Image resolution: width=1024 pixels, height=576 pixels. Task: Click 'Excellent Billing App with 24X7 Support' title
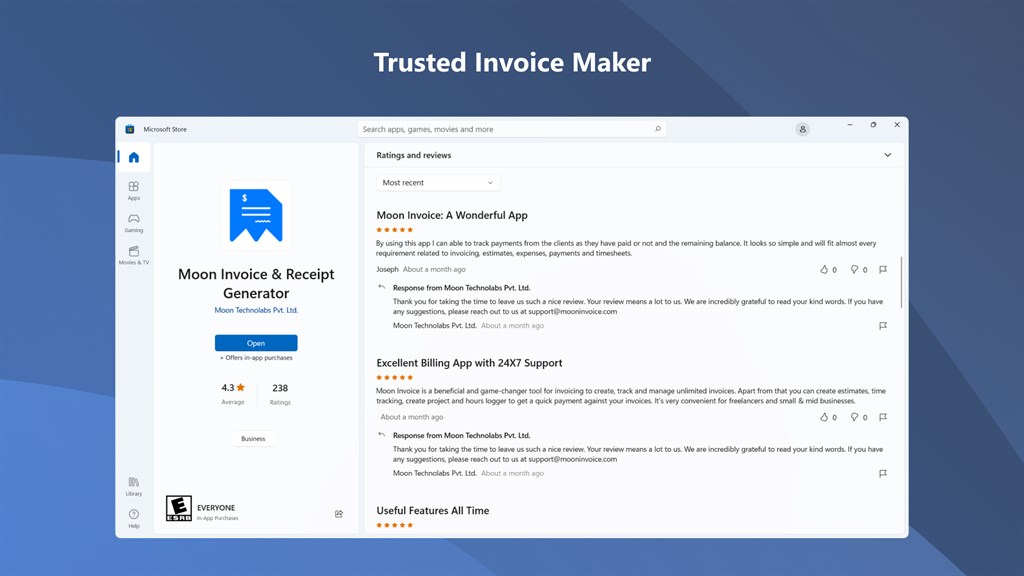coord(469,362)
